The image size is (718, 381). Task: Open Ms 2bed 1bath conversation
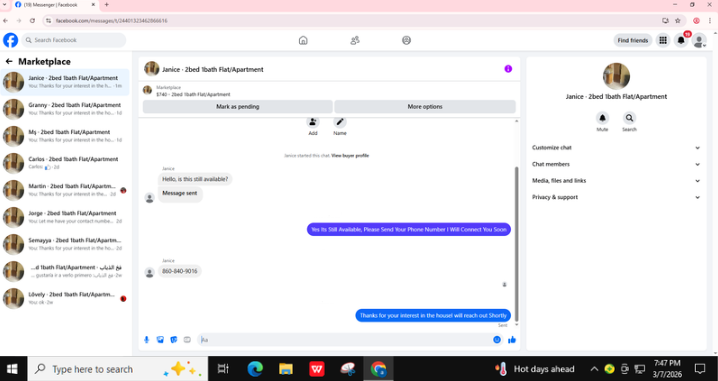pyautogui.click(x=65, y=136)
